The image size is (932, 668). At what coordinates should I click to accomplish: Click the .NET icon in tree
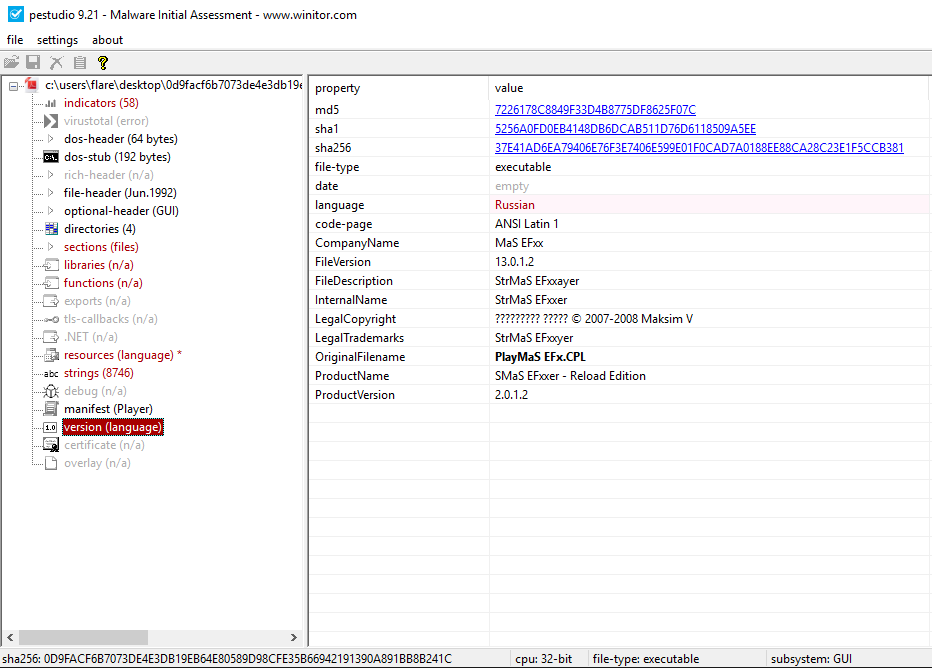pos(51,337)
